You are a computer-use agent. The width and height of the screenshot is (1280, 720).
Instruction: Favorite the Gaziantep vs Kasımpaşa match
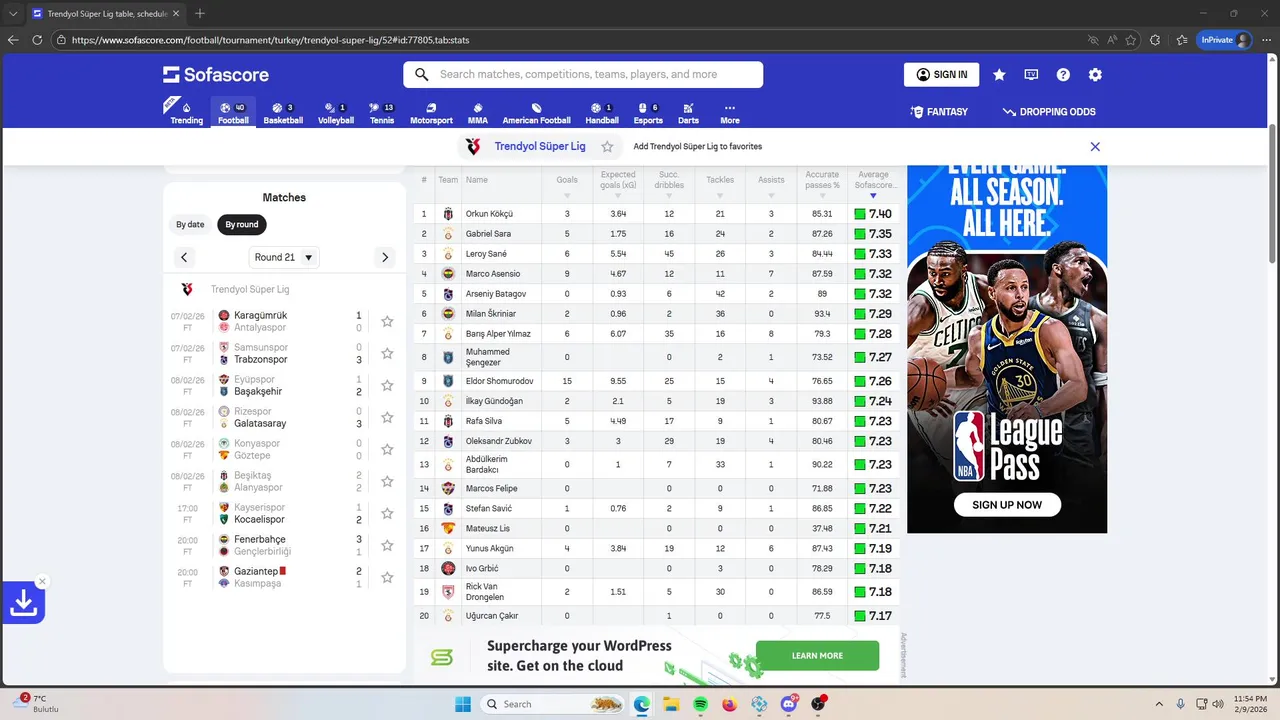tap(387, 577)
